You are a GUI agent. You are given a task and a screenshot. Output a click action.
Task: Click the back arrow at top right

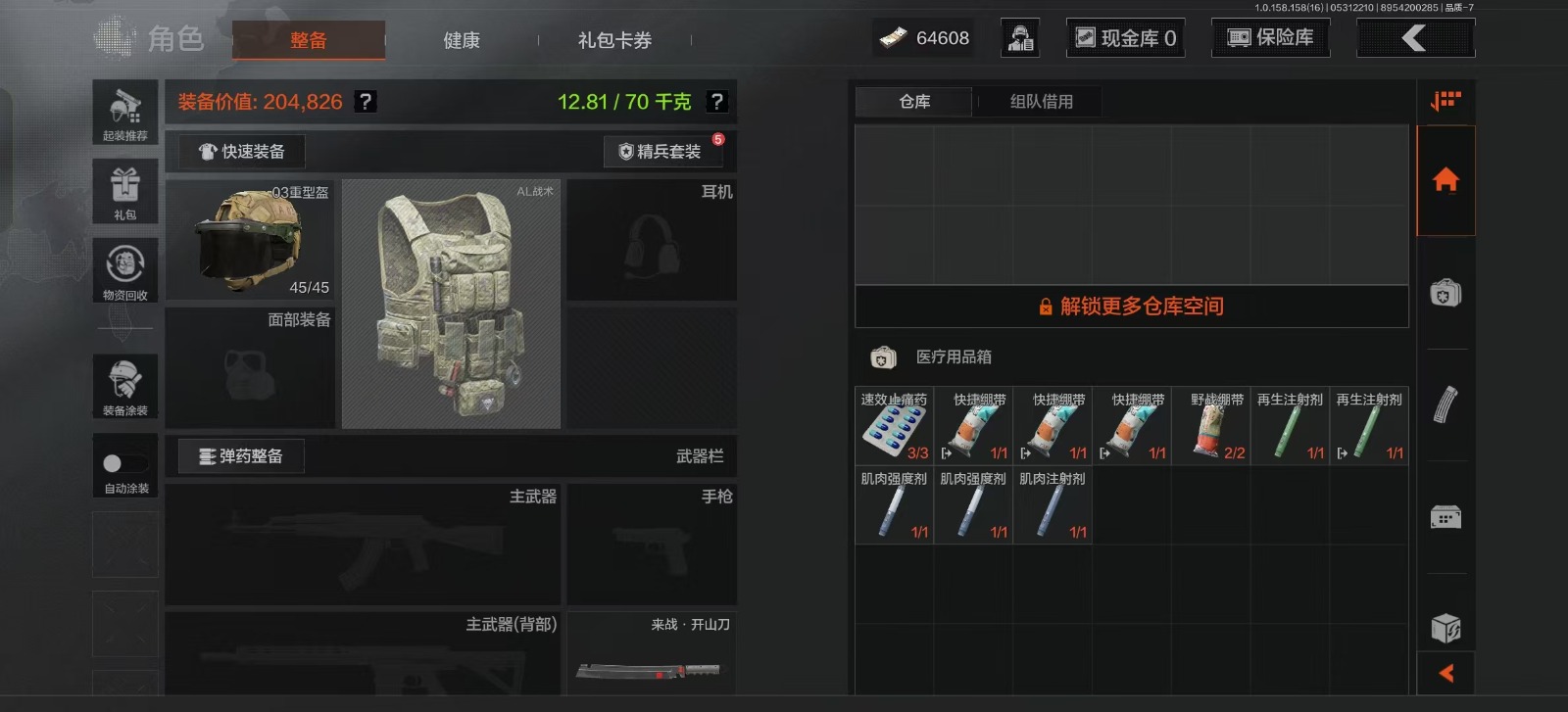point(1415,38)
